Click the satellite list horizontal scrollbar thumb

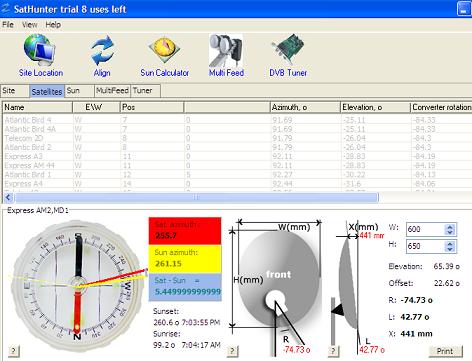(x=196, y=198)
